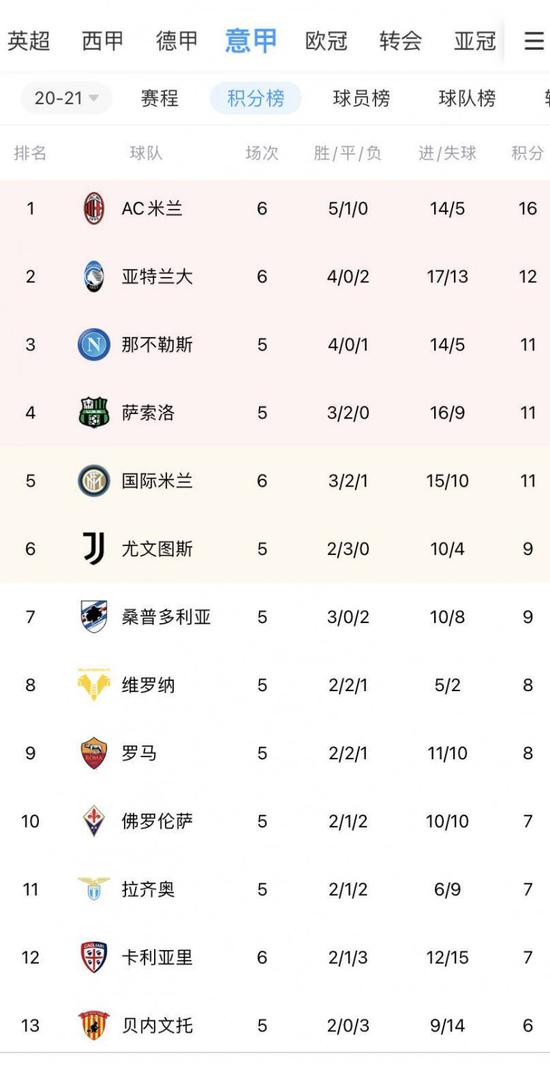550x1065 pixels.
Task: Open the 球队榜 team ranking tab
Action: [x=467, y=98]
